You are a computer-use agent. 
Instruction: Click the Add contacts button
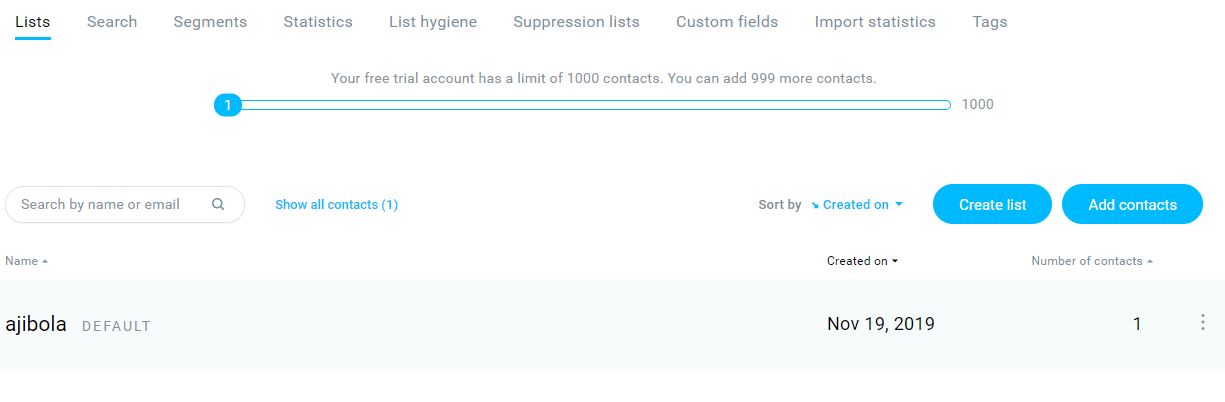click(x=1132, y=204)
